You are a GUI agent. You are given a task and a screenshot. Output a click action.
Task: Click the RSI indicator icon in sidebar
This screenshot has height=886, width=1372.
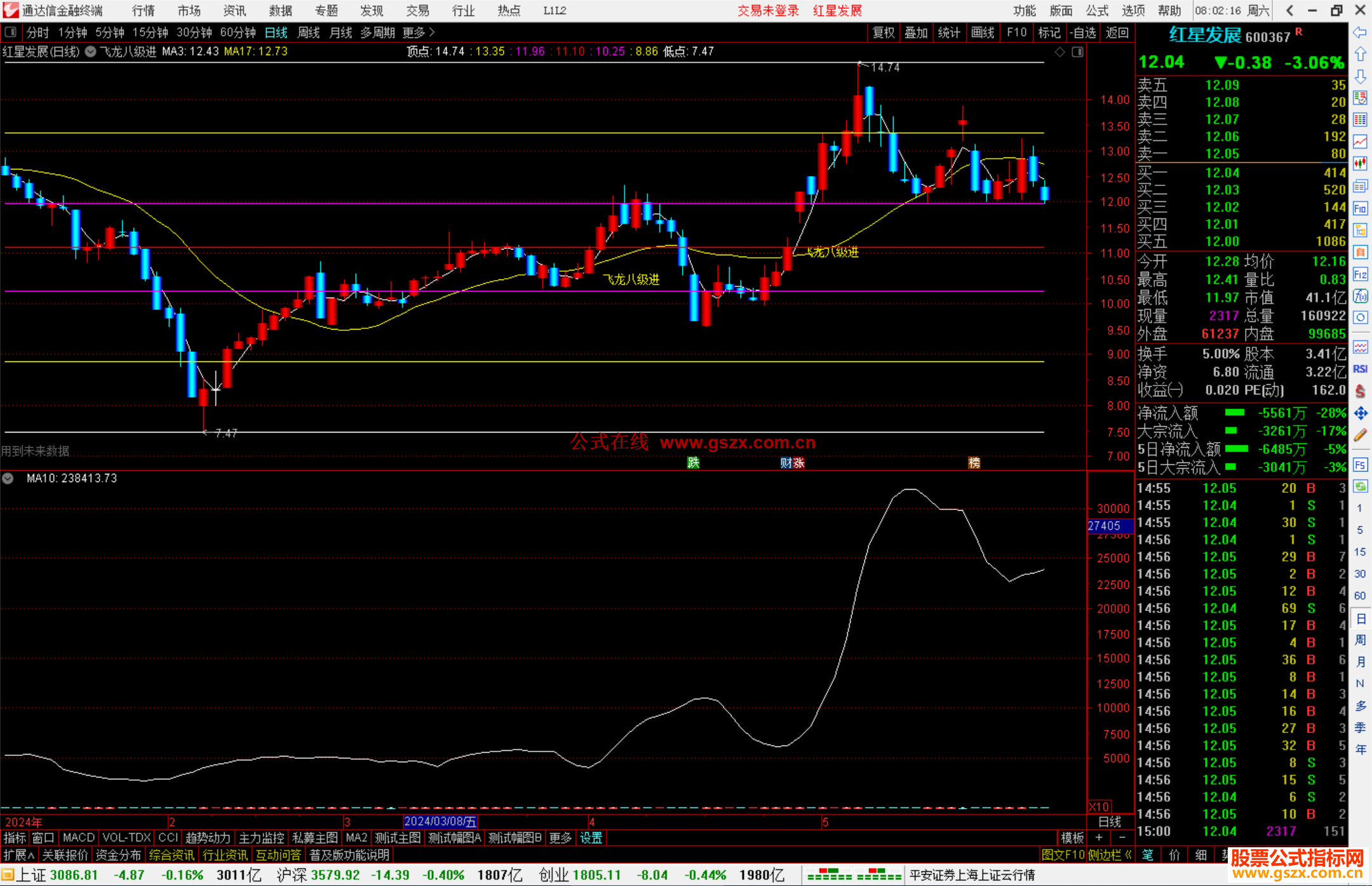pyautogui.click(x=1360, y=369)
